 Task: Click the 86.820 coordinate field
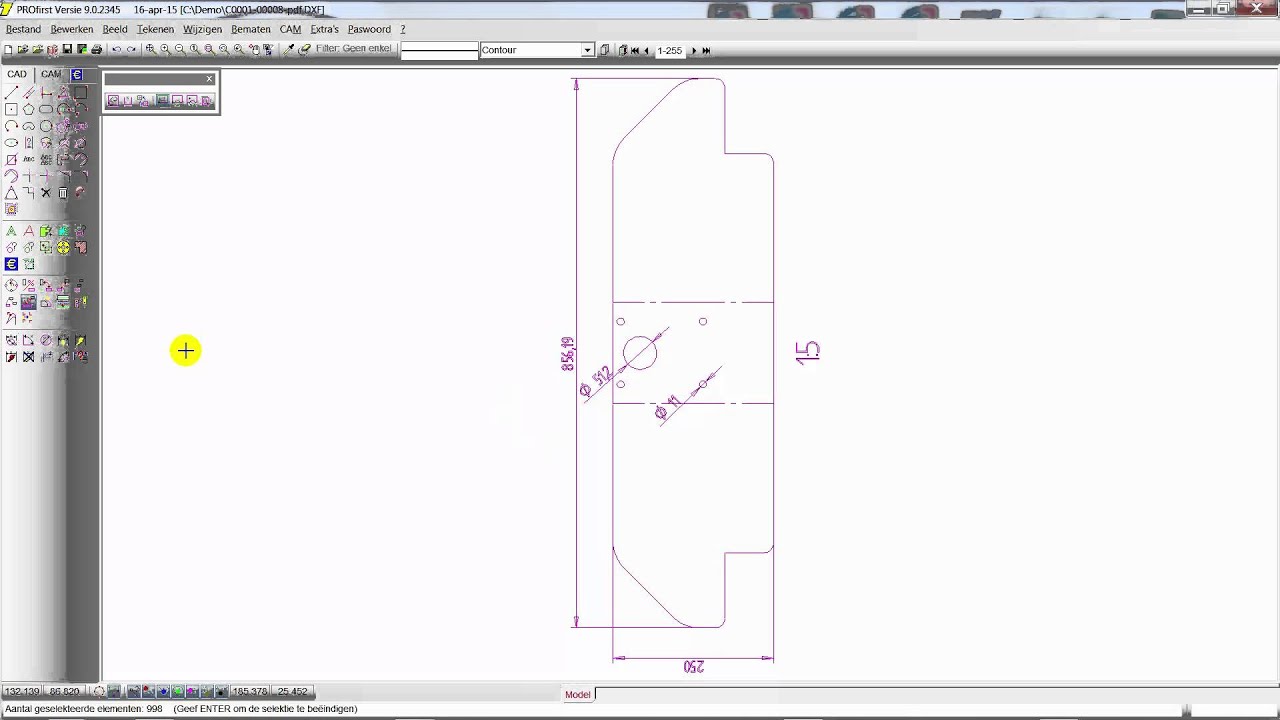click(64, 692)
